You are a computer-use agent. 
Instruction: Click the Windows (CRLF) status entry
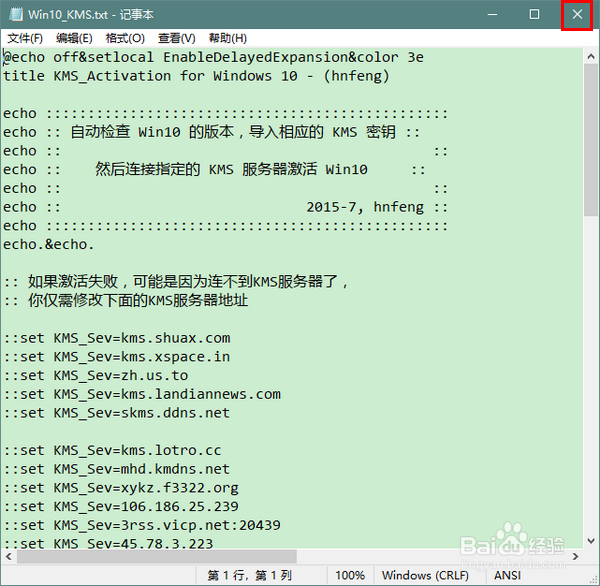click(425, 575)
